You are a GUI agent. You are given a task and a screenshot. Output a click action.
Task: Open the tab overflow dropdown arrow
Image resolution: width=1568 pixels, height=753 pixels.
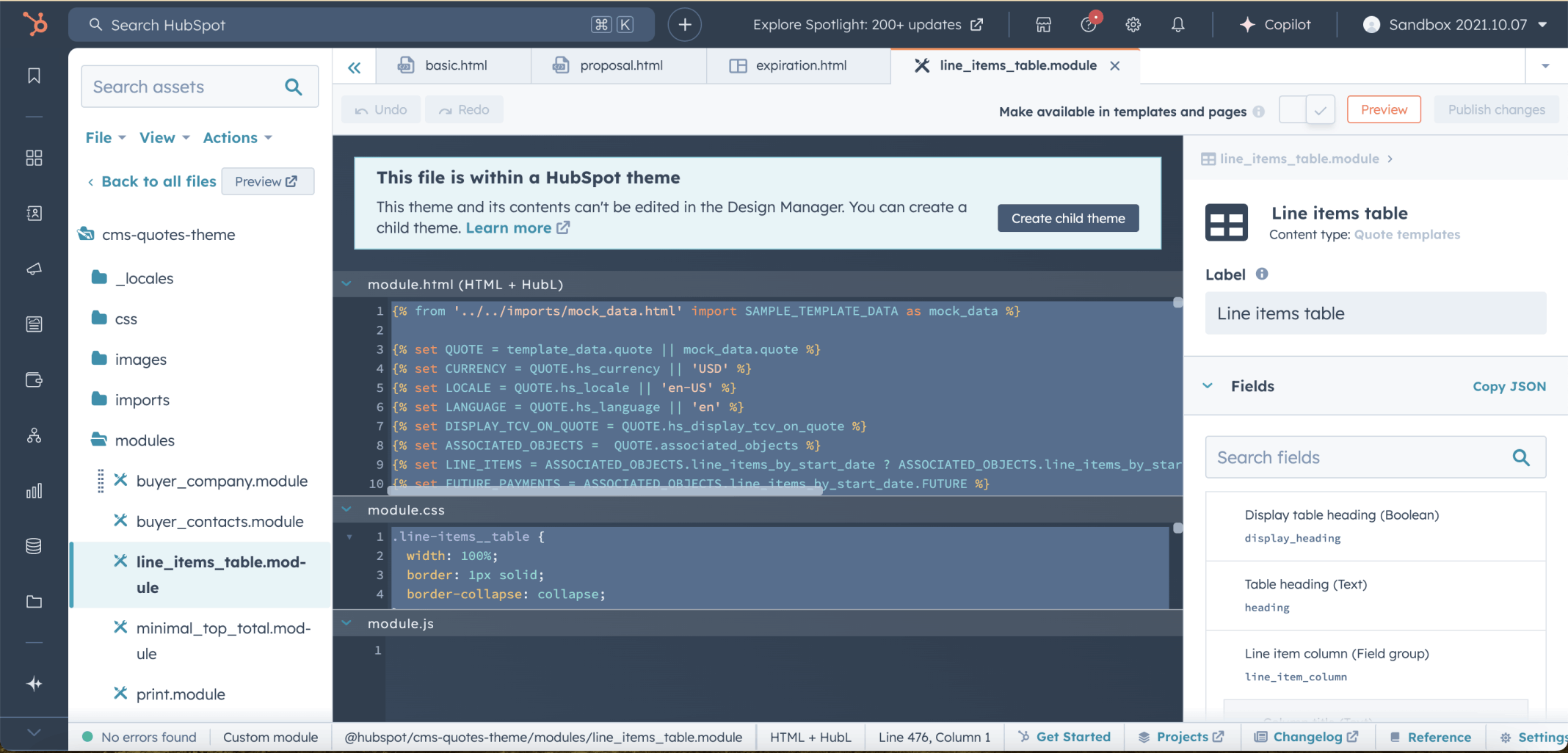point(1545,66)
